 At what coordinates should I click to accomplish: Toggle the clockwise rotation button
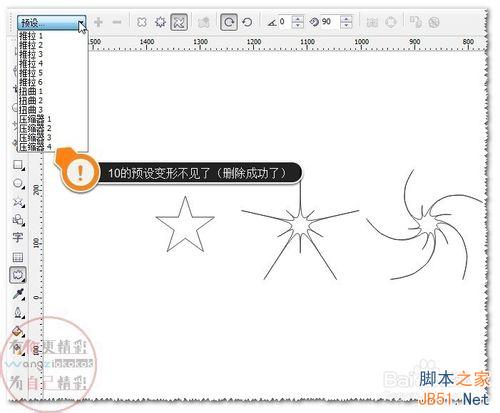(229, 22)
